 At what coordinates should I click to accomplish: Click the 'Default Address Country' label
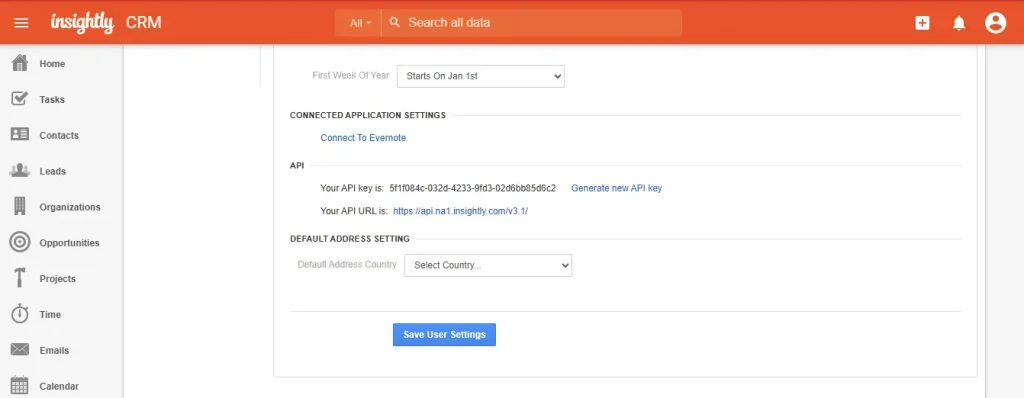(347, 265)
